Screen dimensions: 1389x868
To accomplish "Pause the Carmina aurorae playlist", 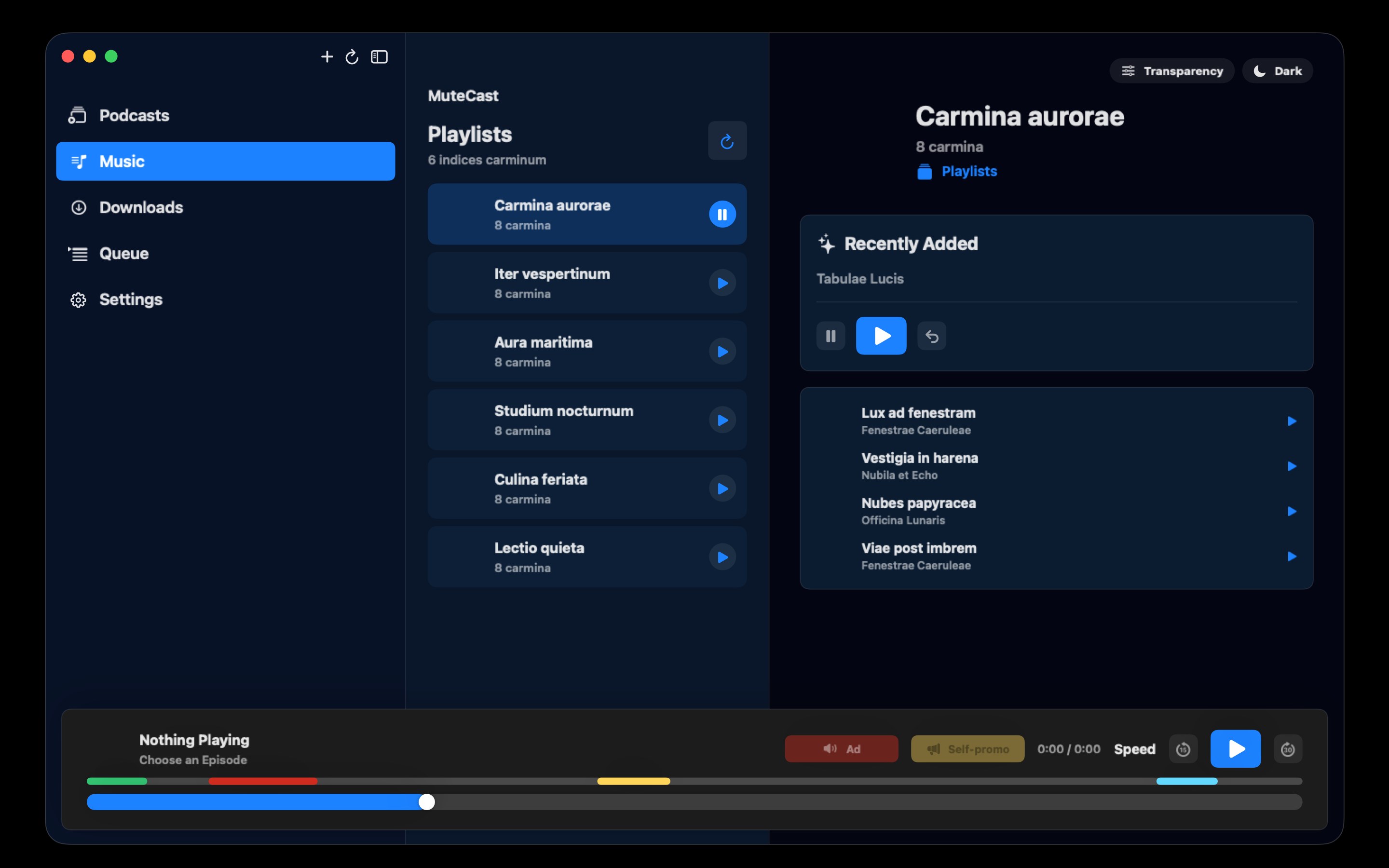I will pos(722,214).
